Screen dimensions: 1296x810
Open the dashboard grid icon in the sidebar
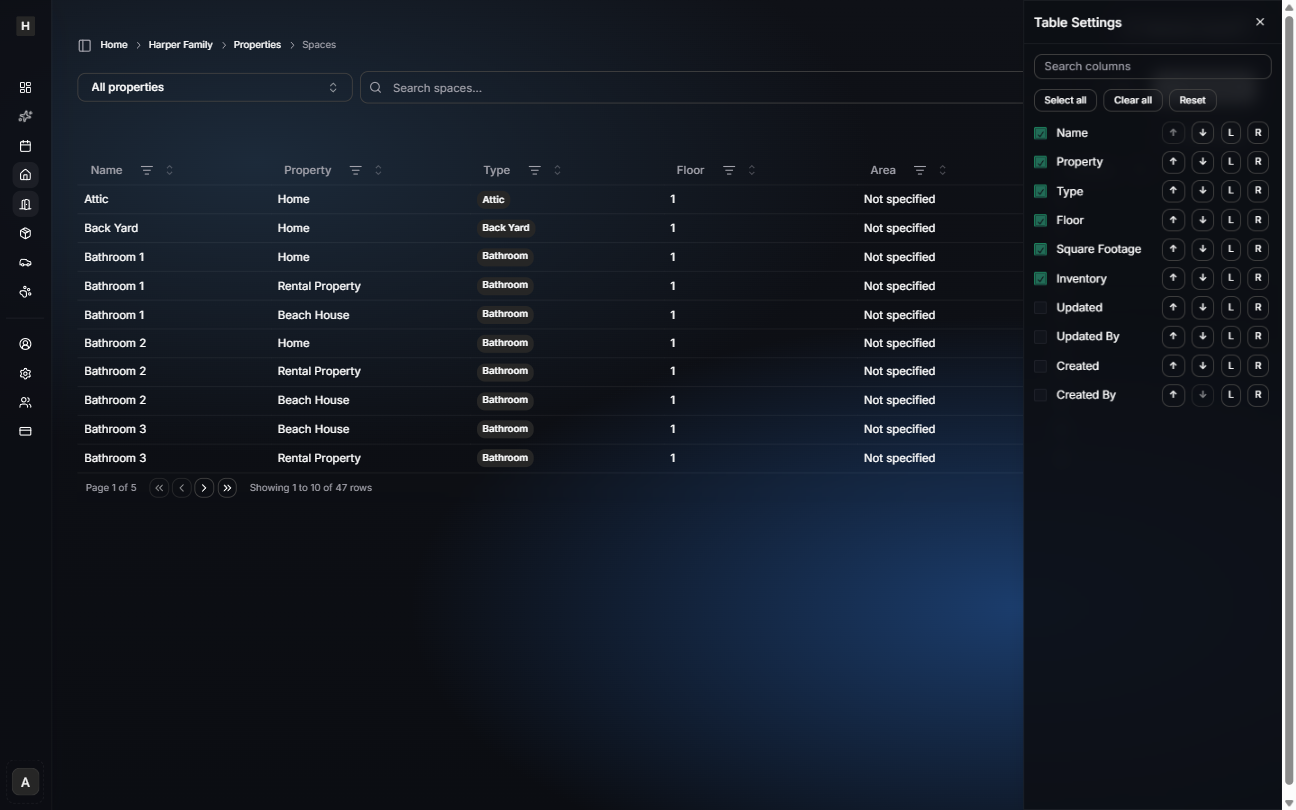[x=25, y=87]
